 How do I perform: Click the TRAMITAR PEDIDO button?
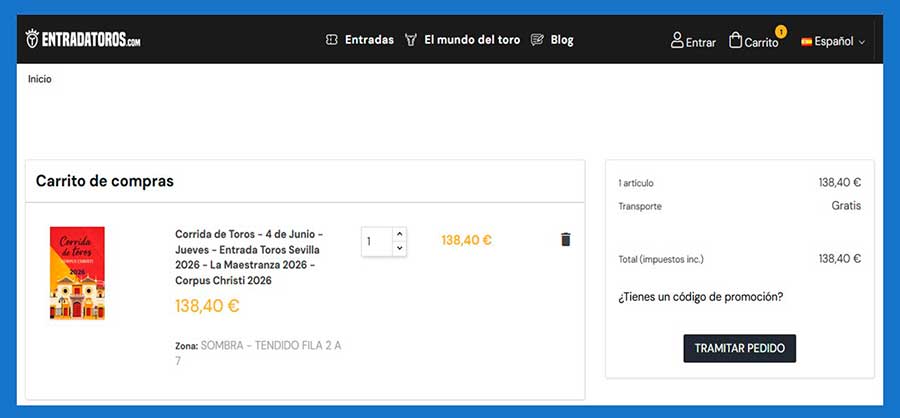pos(740,348)
